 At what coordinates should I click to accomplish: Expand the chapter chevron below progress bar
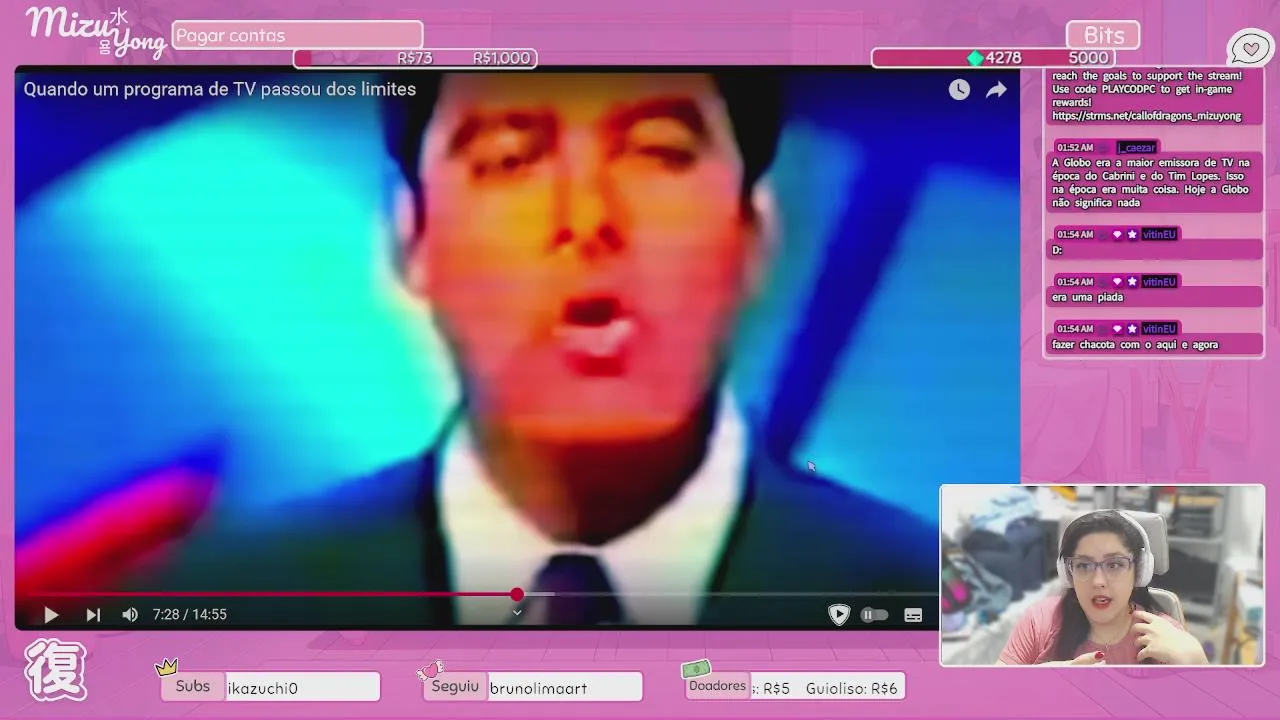(517, 612)
